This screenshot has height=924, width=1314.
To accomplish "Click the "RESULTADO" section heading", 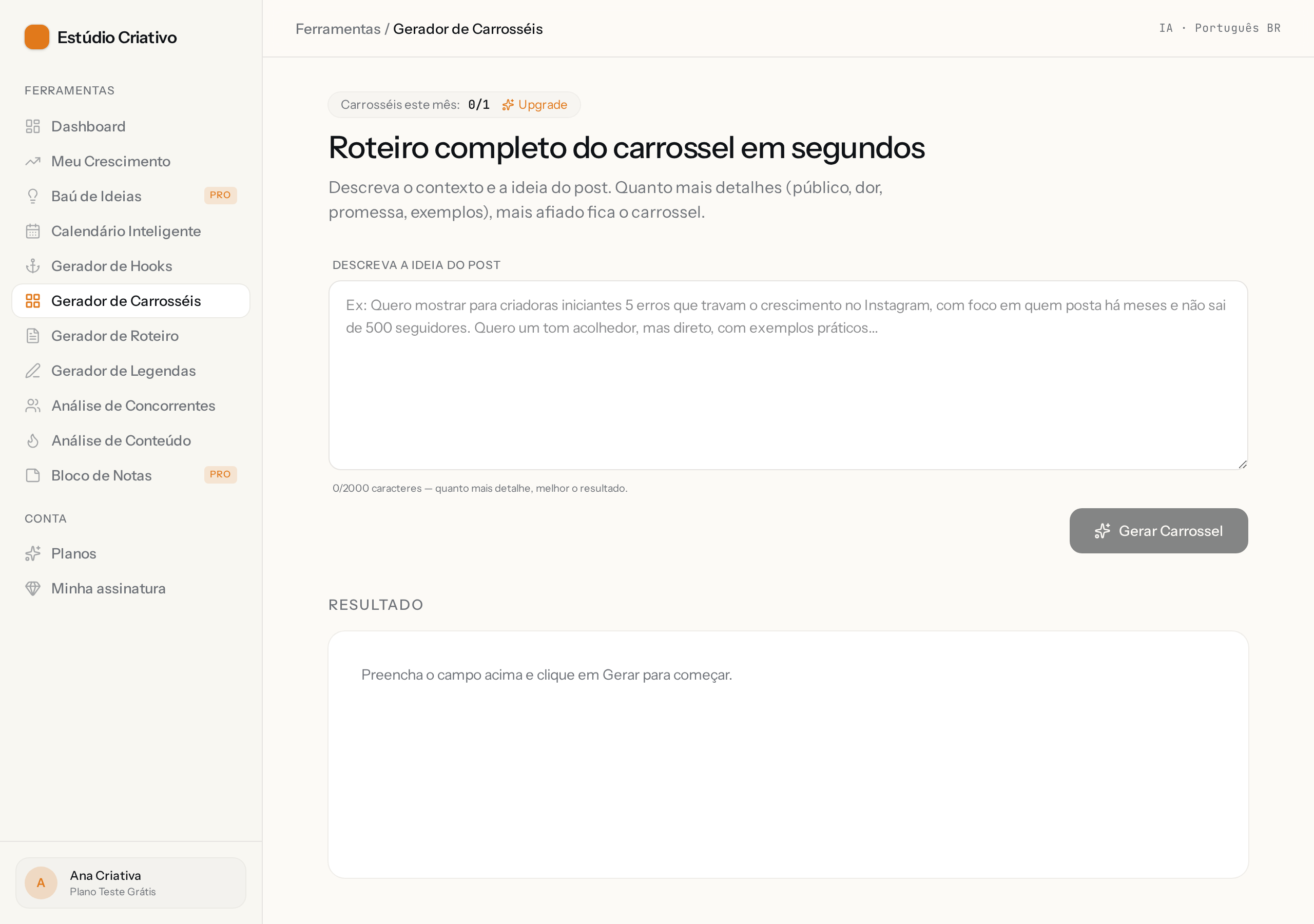I will (375, 605).
